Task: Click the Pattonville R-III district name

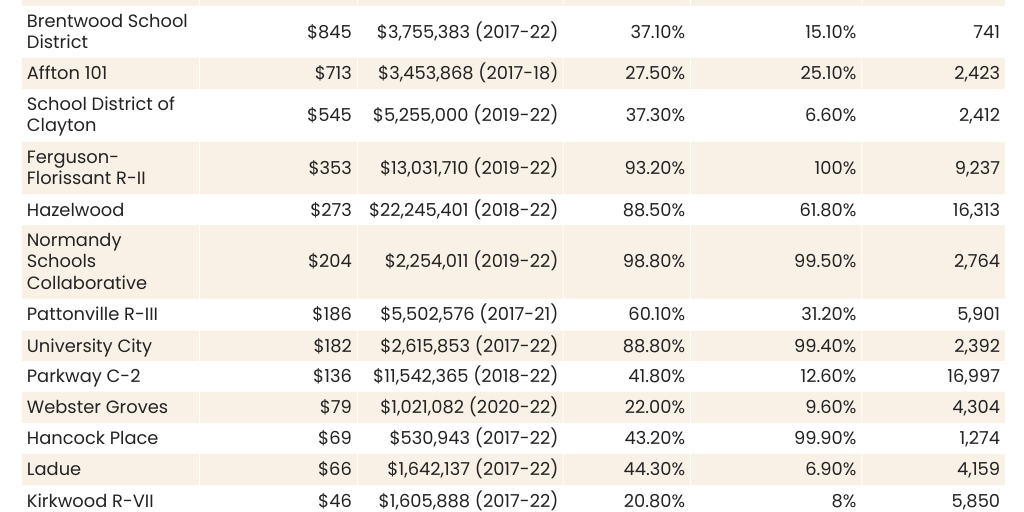Action: point(93,314)
